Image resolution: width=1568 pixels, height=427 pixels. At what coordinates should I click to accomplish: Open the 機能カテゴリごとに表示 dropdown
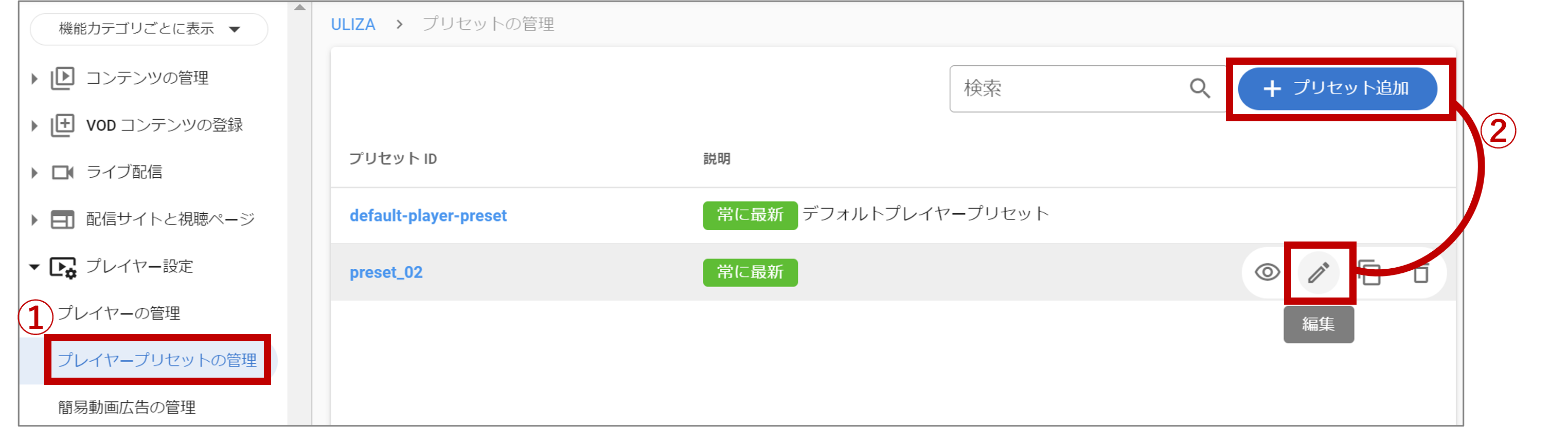click(x=149, y=29)
